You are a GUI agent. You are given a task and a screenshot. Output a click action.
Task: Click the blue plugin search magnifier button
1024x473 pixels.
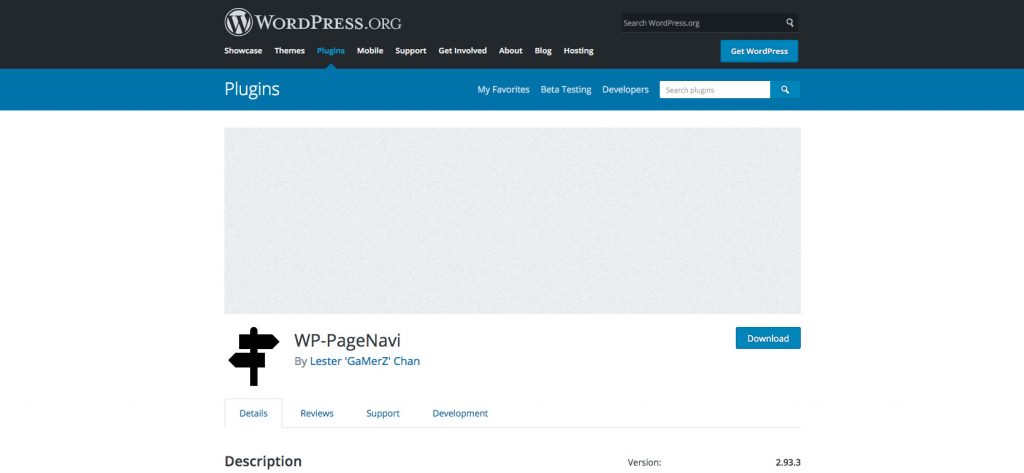coord(785,90)
